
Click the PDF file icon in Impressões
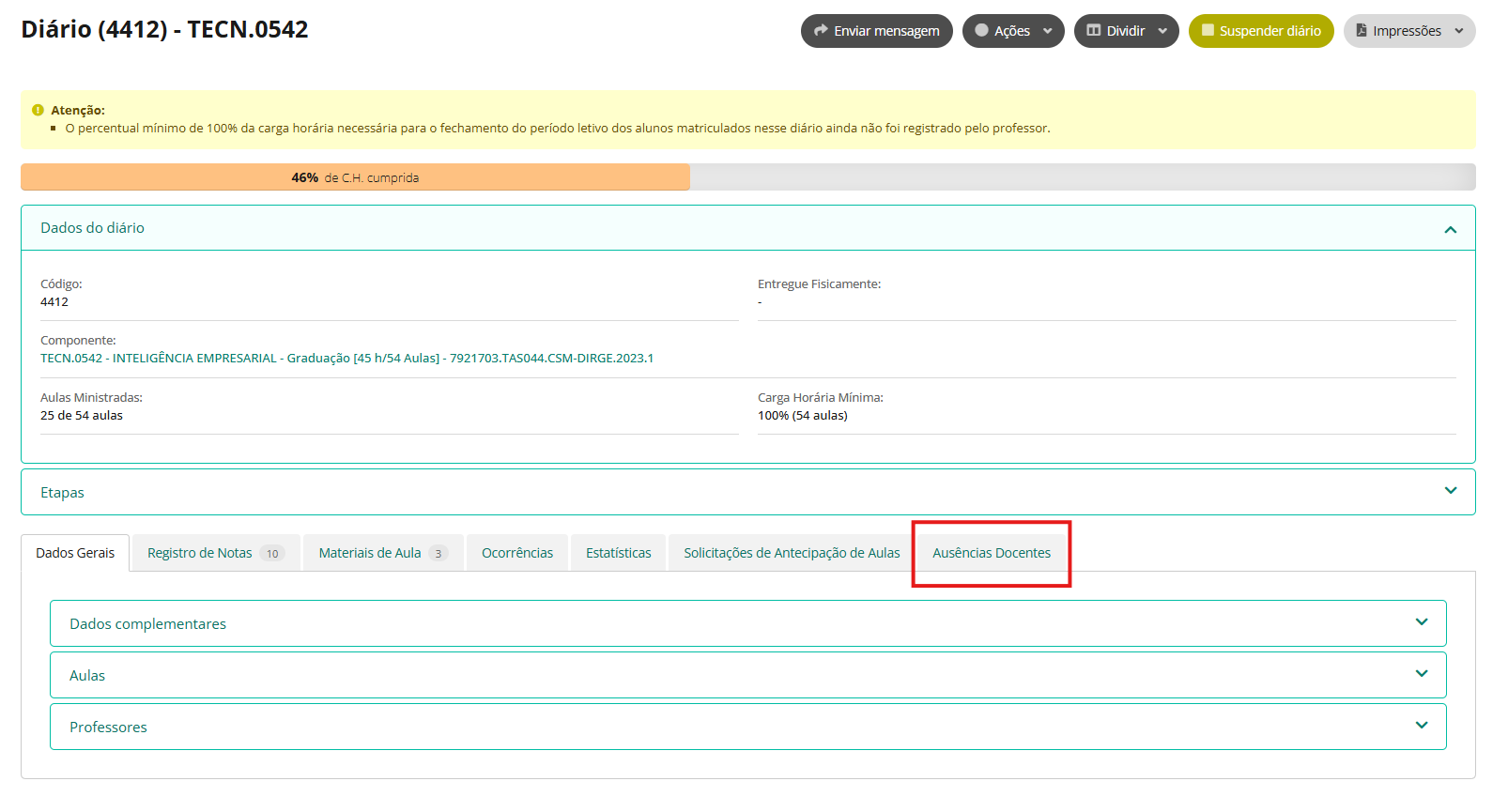click(1361, 30)
